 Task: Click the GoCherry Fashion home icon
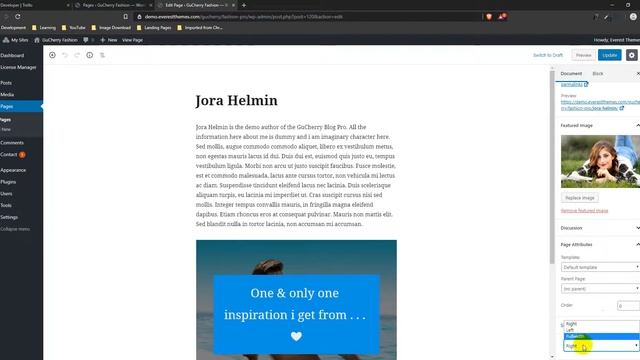pyautogui.click(x=37, y=40)
